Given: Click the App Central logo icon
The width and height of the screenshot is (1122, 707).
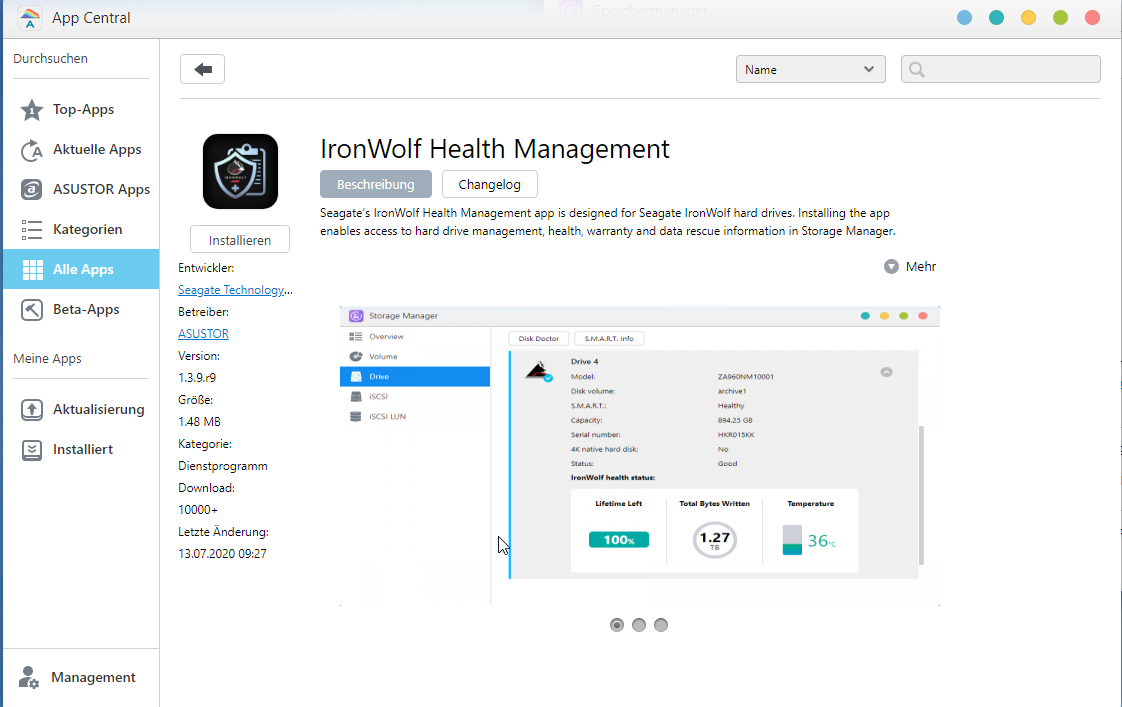Looking at the screenshot, I should tap(29, 18).
